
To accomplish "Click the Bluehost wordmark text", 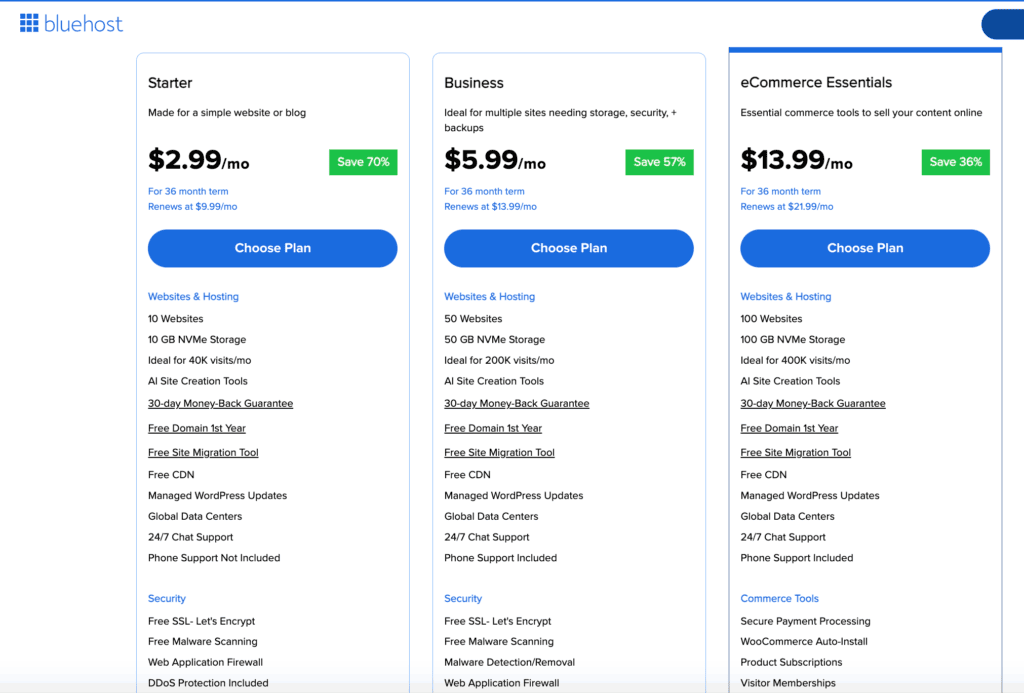I will coord(84,24).
